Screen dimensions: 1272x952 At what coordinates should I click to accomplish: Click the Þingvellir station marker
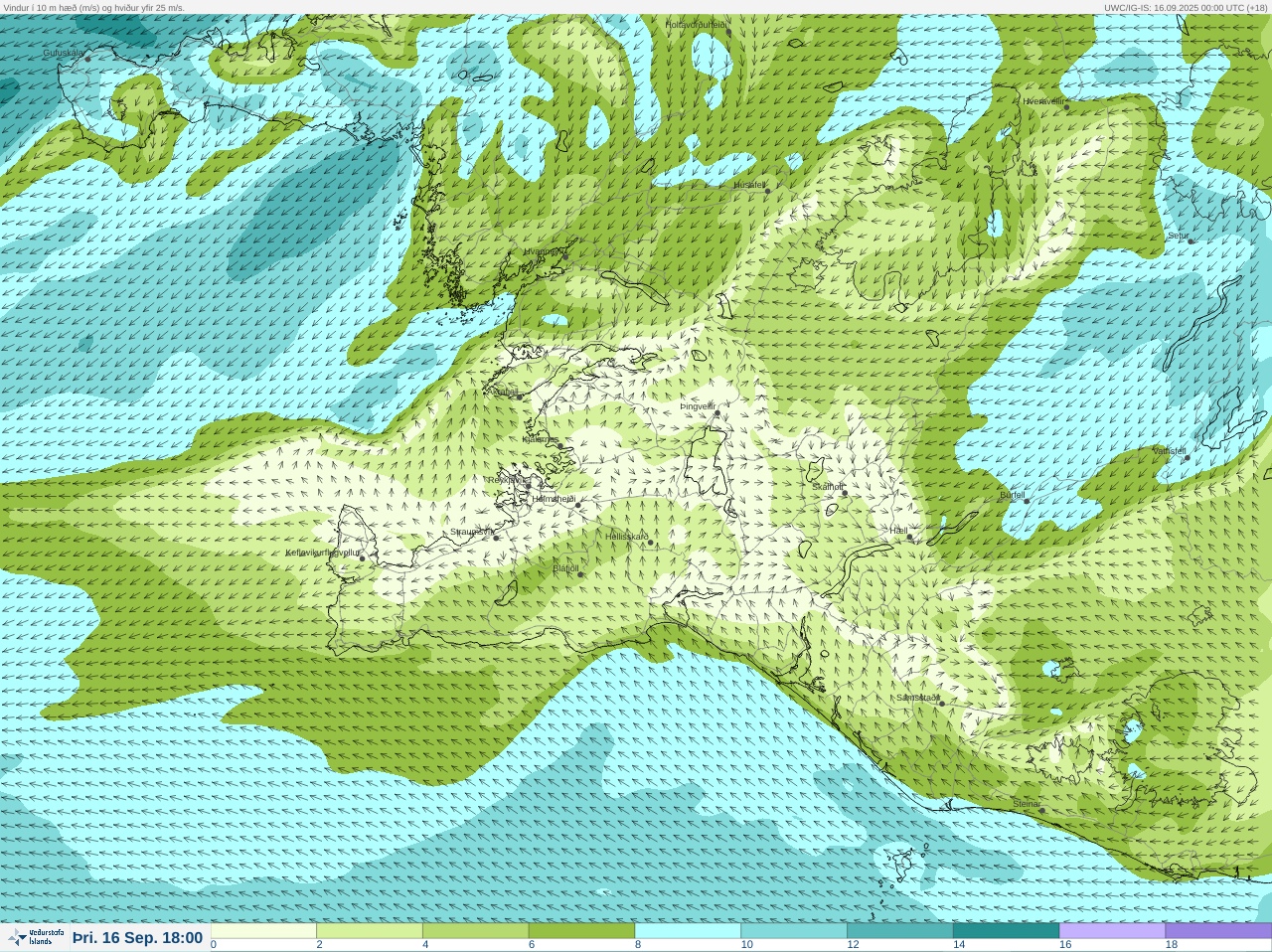point(716,413)
